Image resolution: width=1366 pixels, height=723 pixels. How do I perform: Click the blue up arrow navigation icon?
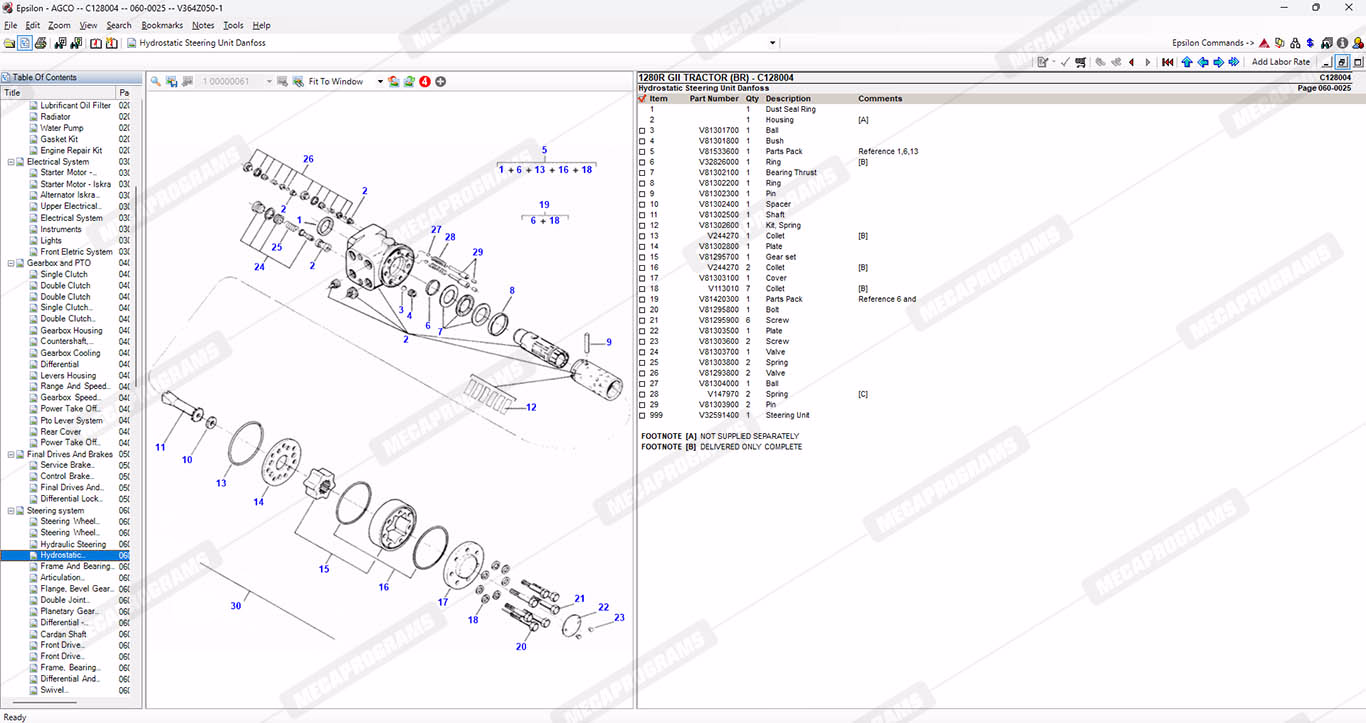pyautogui.click(x=1187, y=62)
